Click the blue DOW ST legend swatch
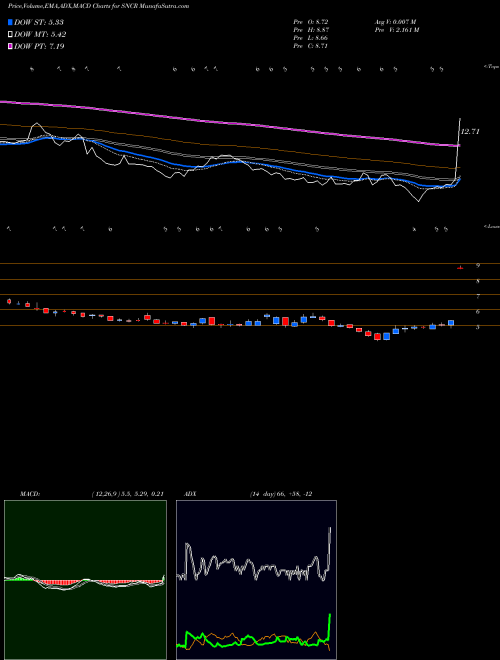The width and height of the screenshot is (500, 660). click(11, 22)
